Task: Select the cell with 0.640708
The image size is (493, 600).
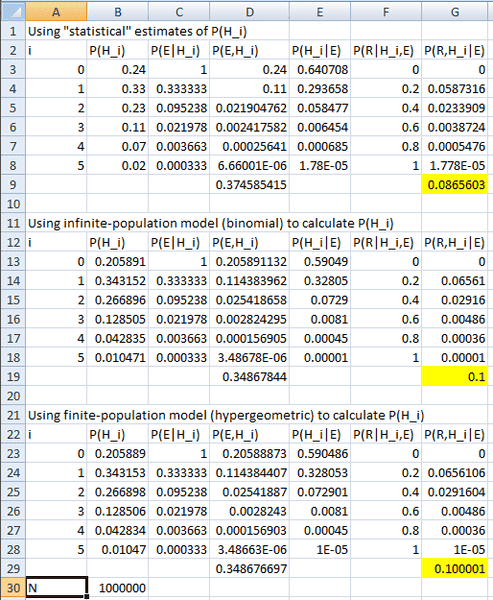Action: [320, 69]
